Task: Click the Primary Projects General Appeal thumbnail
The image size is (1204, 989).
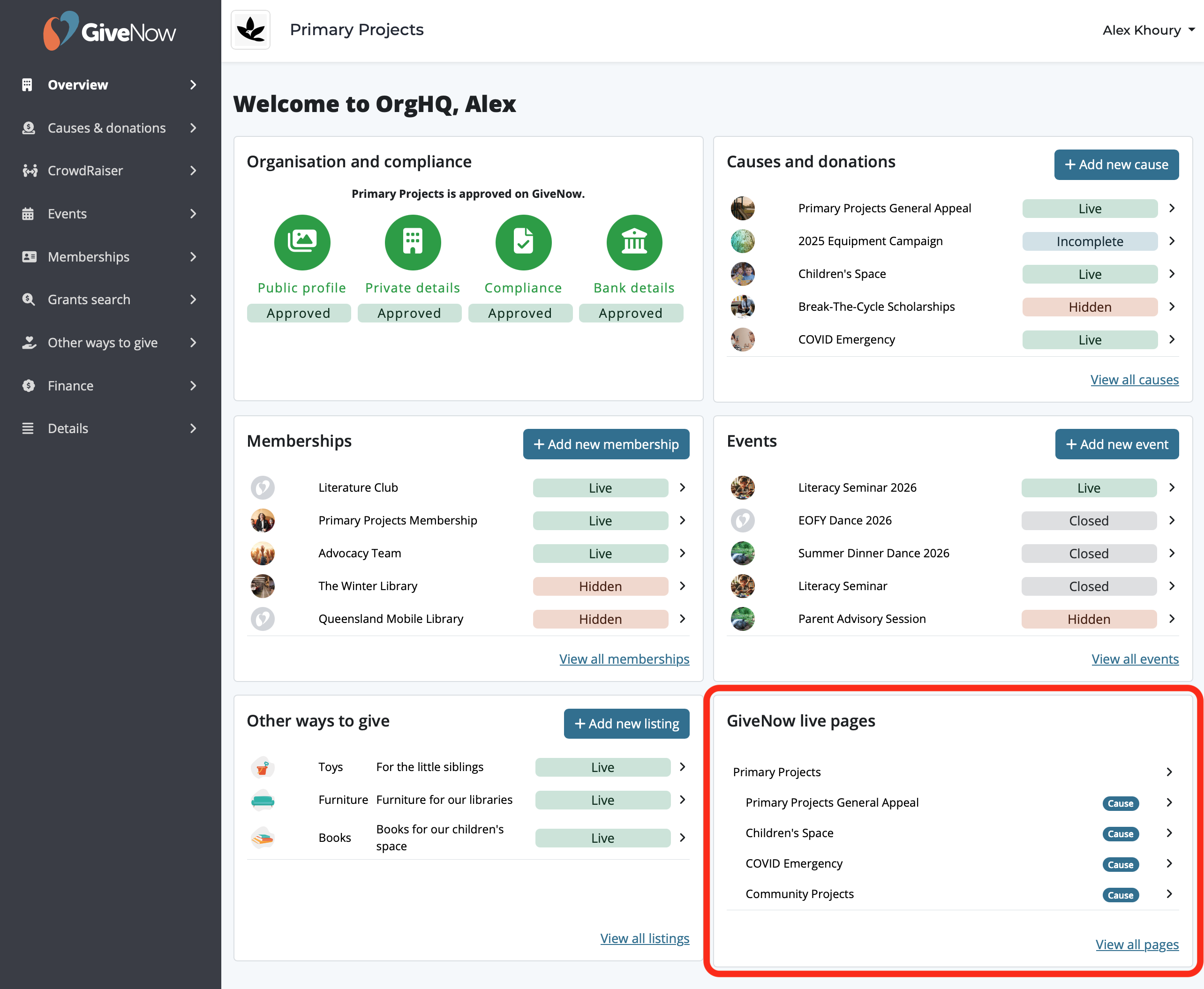Action: tap(743, 209)
